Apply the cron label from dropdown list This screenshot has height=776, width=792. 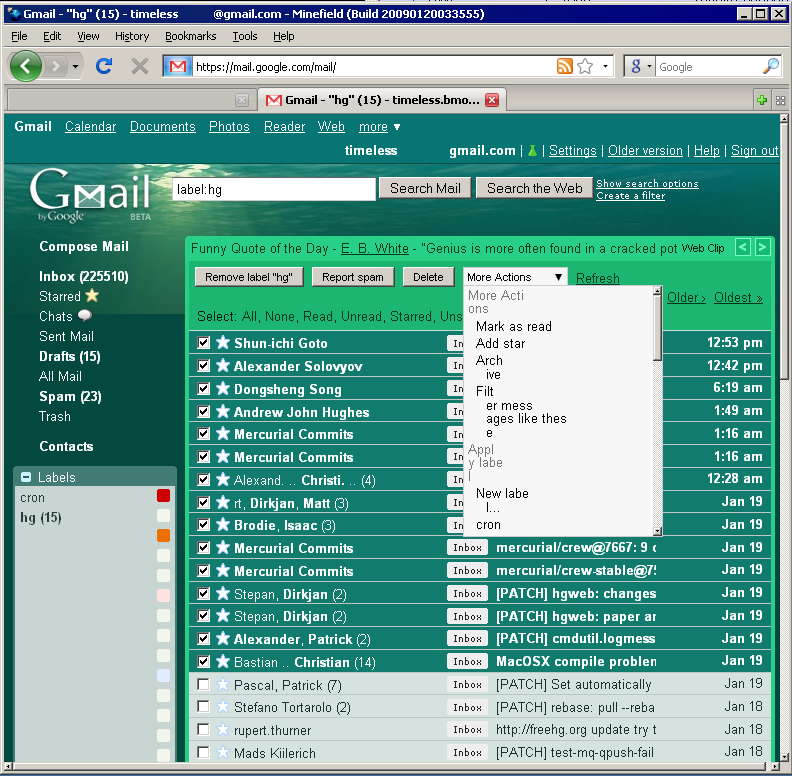point(488,525)
